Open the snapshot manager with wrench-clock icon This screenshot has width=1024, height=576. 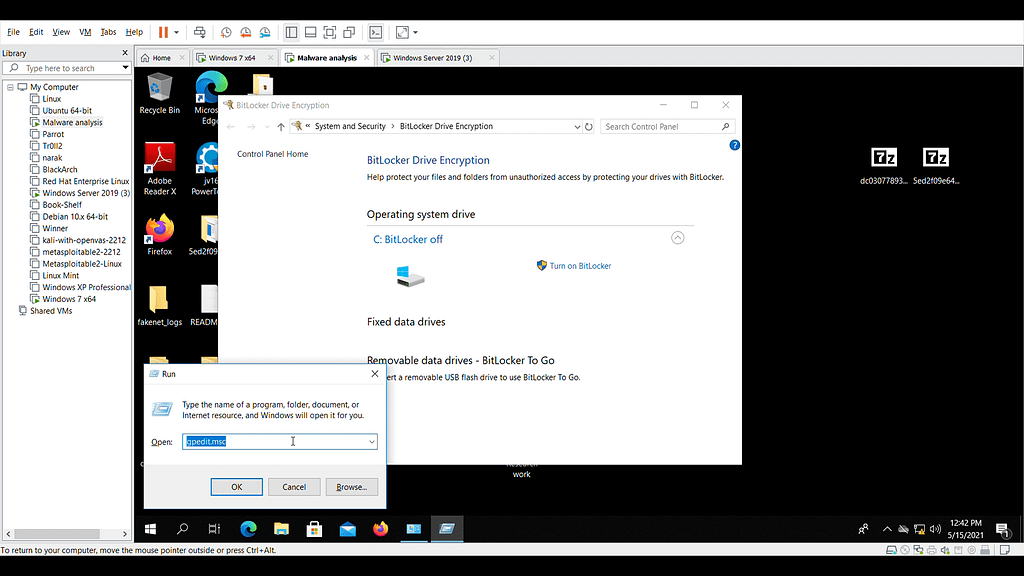(x=265, y=32)
